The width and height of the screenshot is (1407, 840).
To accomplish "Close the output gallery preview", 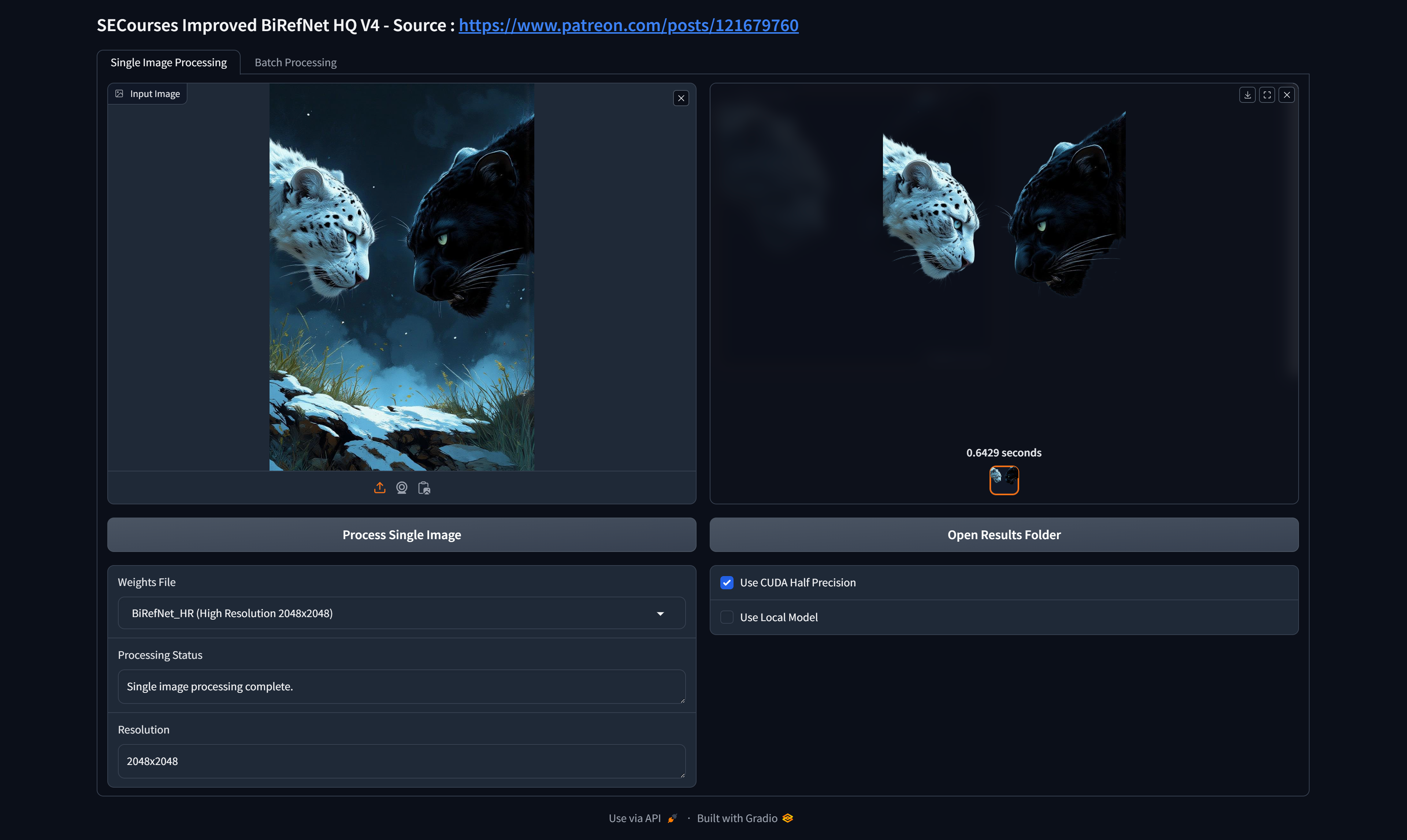I will (x=1287, y=94).
